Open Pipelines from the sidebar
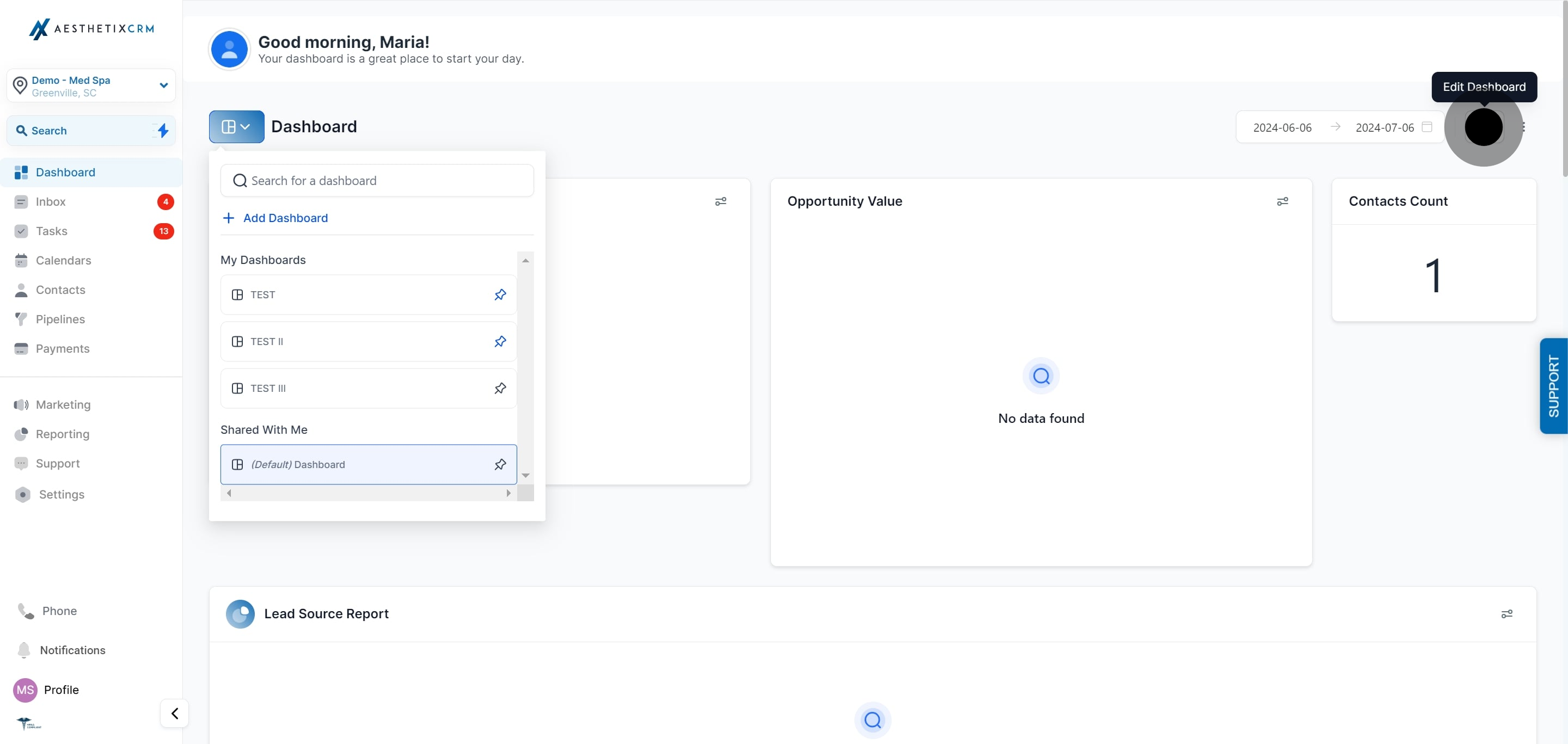This screenshot has height=744, width=1568. (60, 319)
